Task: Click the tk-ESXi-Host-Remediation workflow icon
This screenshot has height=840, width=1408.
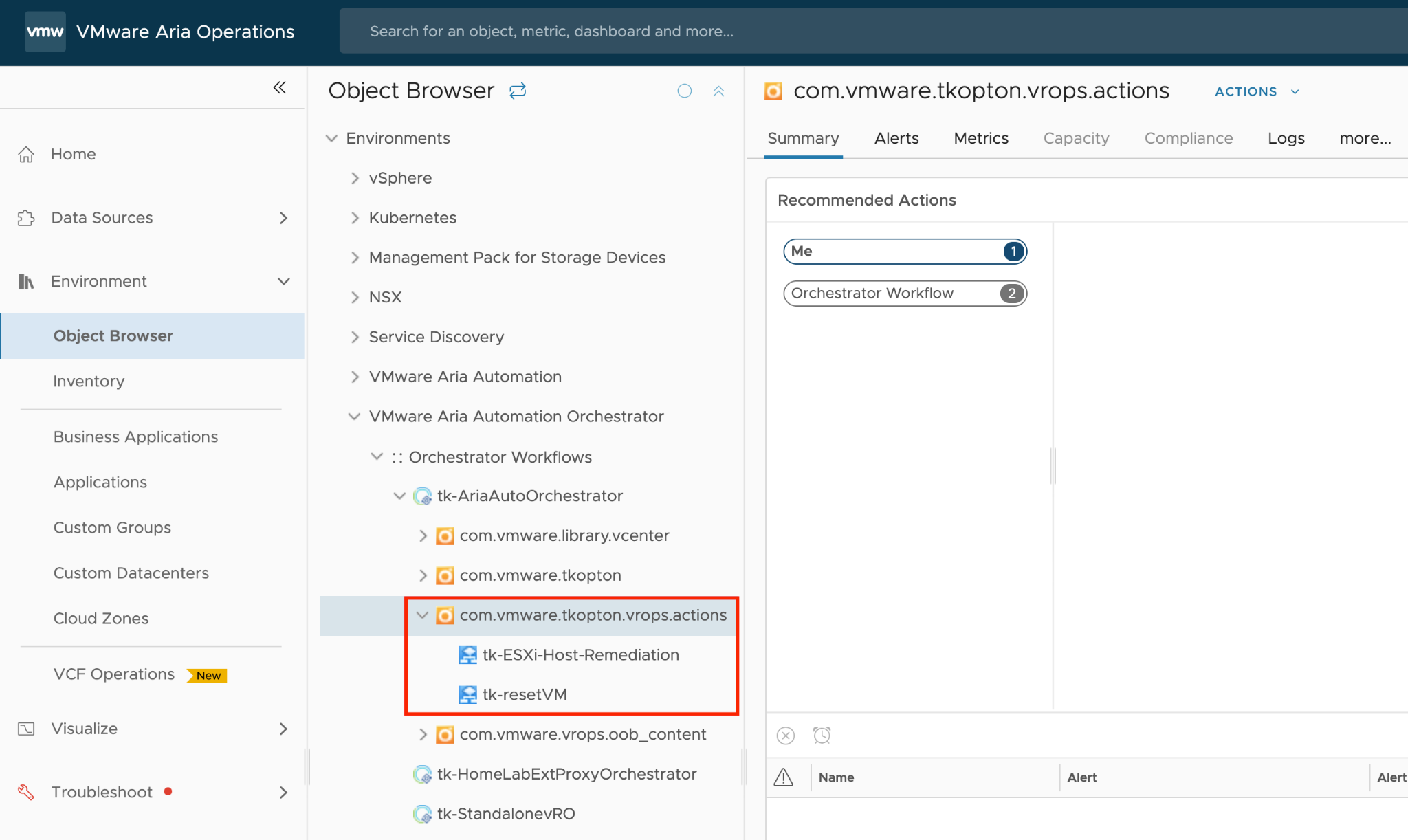Action: pos(467,655)
